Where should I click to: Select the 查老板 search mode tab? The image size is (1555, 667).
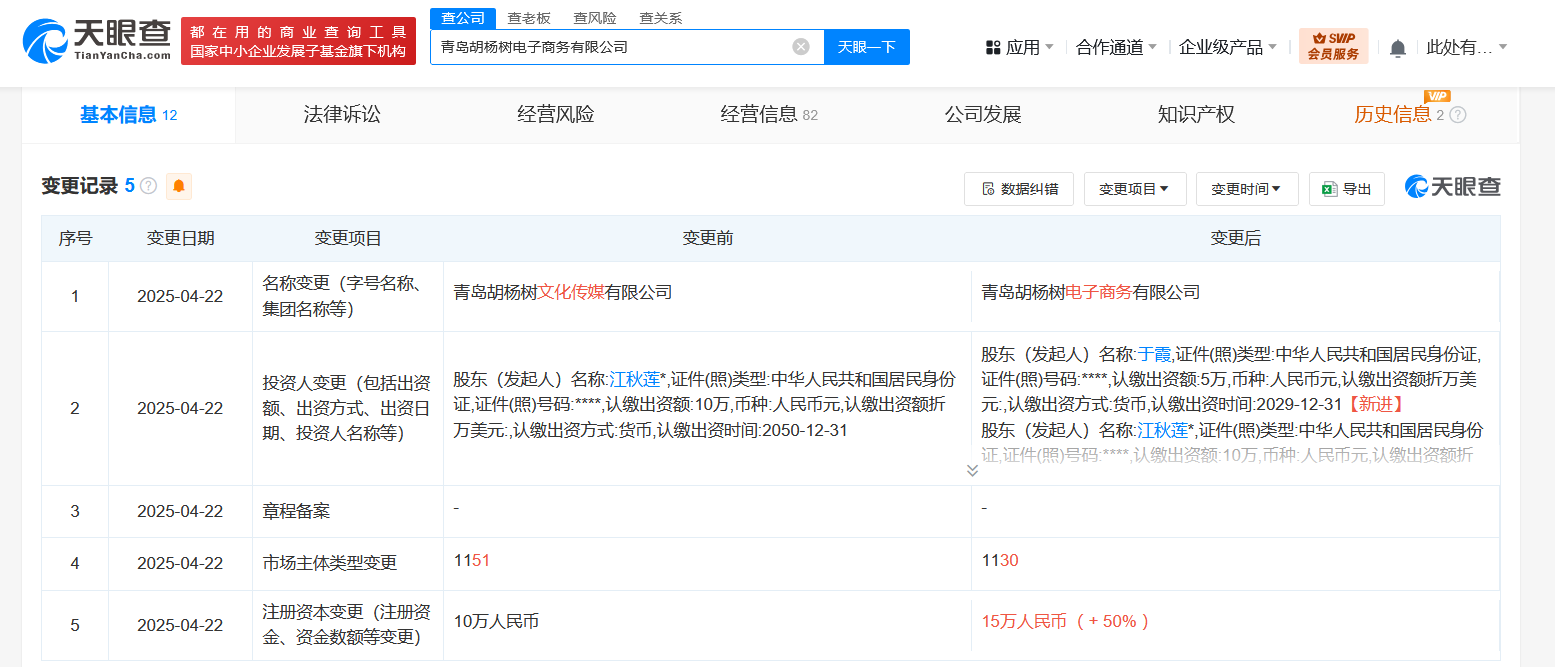[529, 18]
